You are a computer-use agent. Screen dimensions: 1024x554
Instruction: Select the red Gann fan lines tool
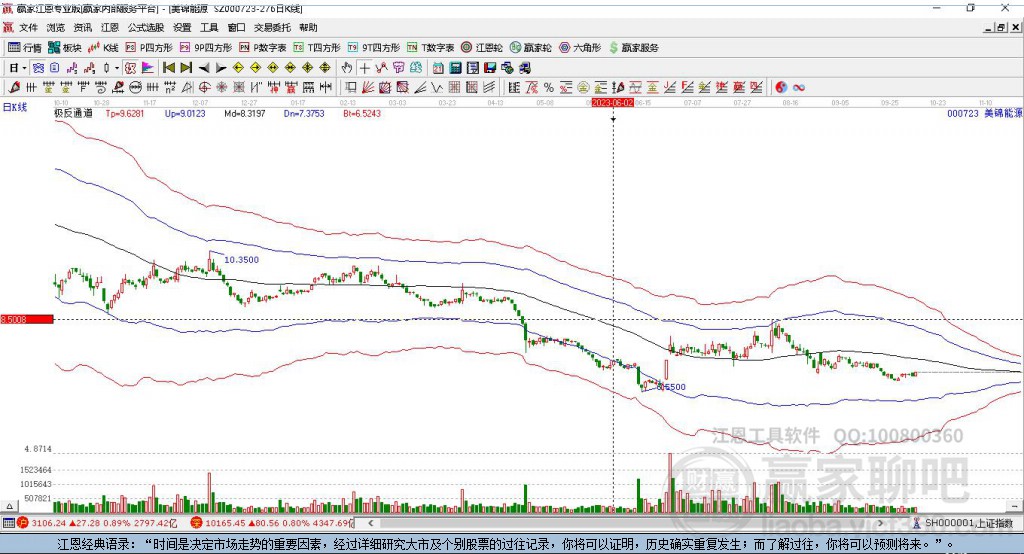click(x=366, y=88)
